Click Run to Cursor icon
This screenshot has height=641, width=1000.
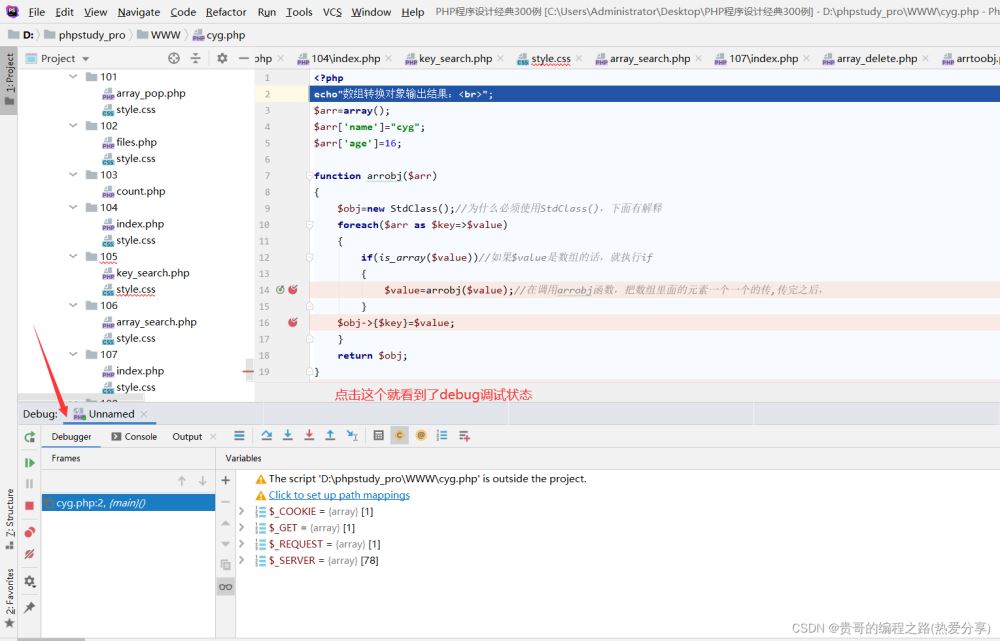352,436
